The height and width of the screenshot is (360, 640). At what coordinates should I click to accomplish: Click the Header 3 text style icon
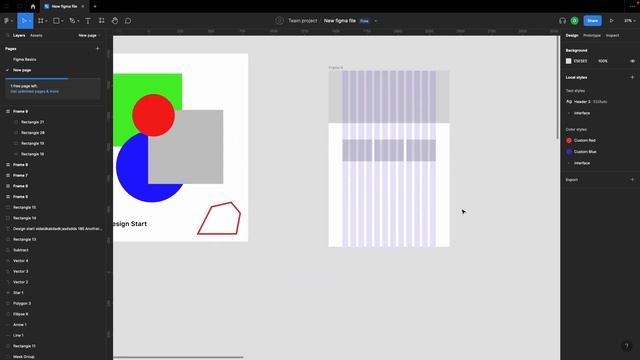569,102
